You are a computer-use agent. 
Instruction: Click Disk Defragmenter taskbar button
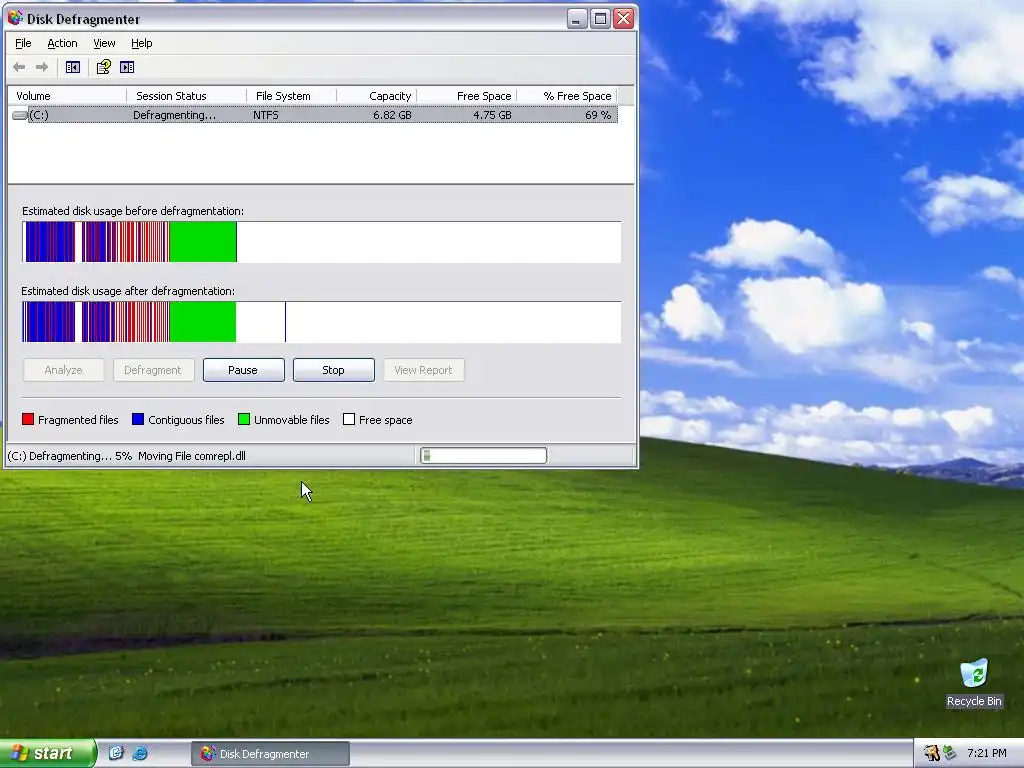pyautogui.click(x=270, y=754)
